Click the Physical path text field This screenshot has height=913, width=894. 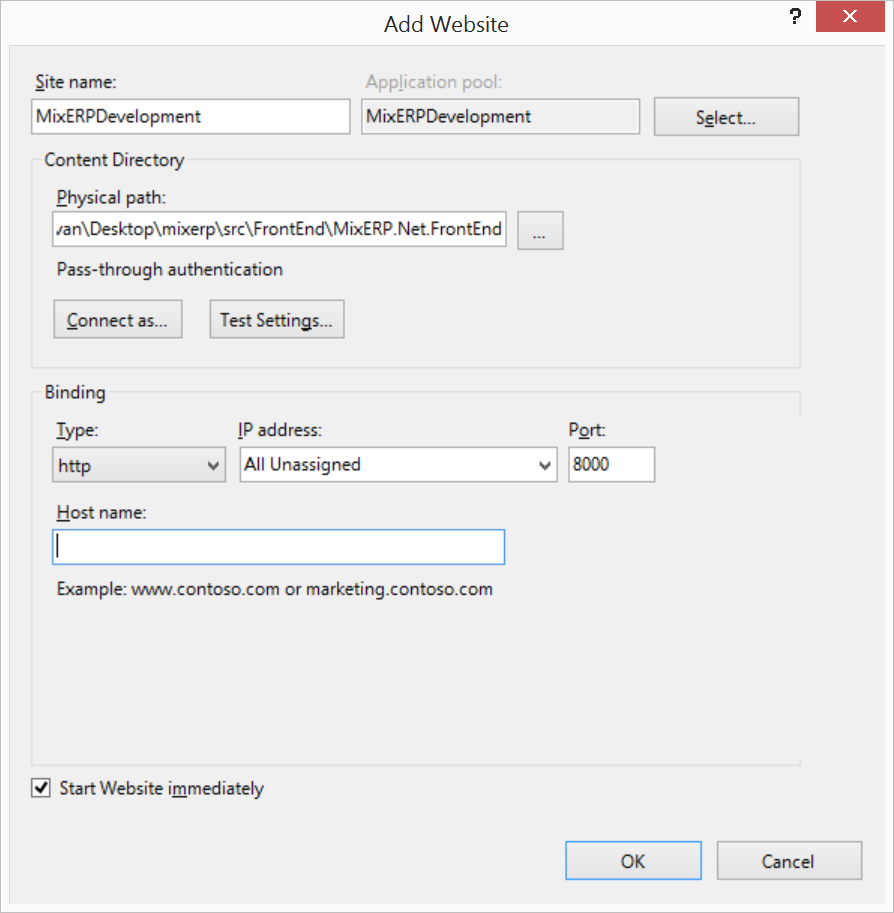tap(280, 229)
